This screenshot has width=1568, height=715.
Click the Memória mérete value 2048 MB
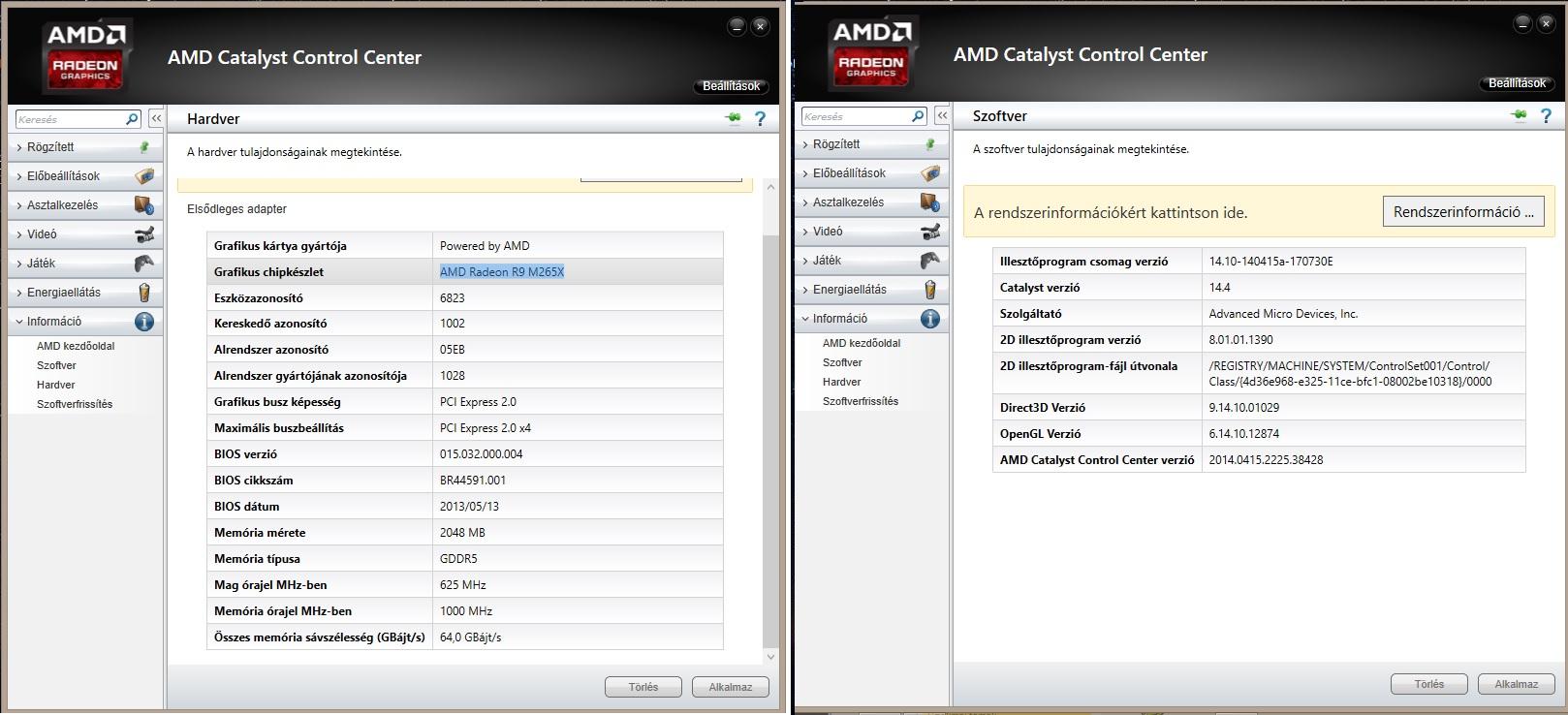tap(462, 533)
